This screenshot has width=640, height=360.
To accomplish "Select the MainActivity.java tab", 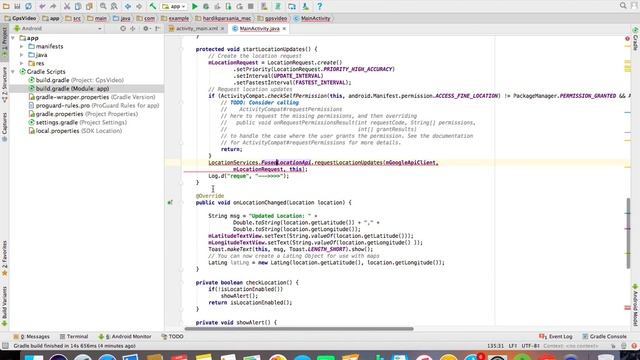I will [259, 29].
